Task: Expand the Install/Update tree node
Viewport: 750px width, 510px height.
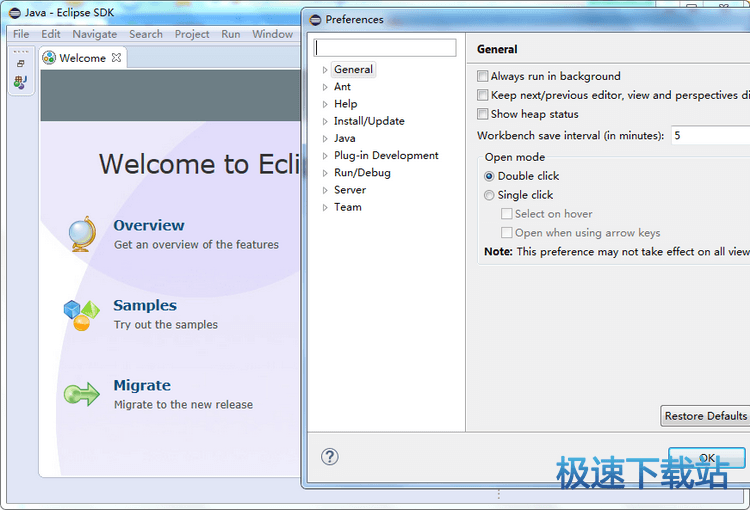Action: point(325,122)
